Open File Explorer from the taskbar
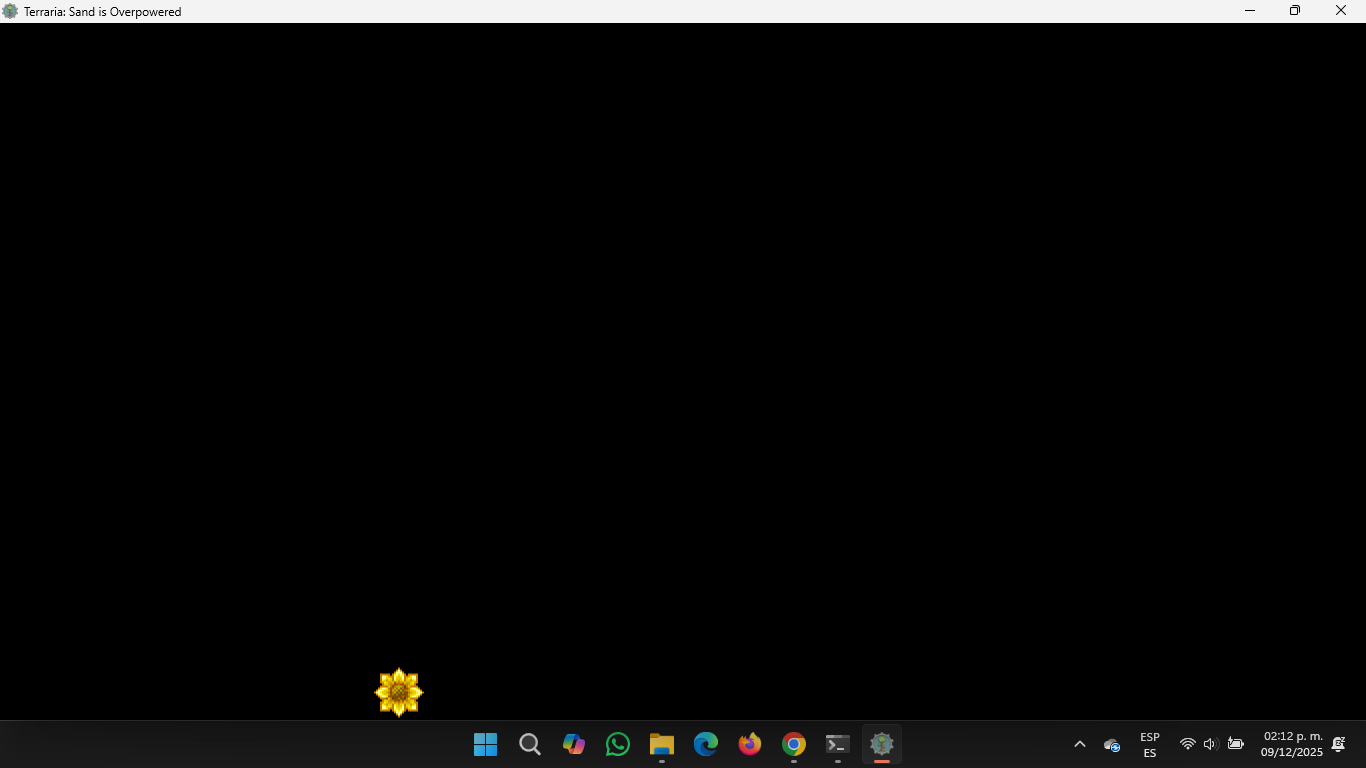 [661, 744]
